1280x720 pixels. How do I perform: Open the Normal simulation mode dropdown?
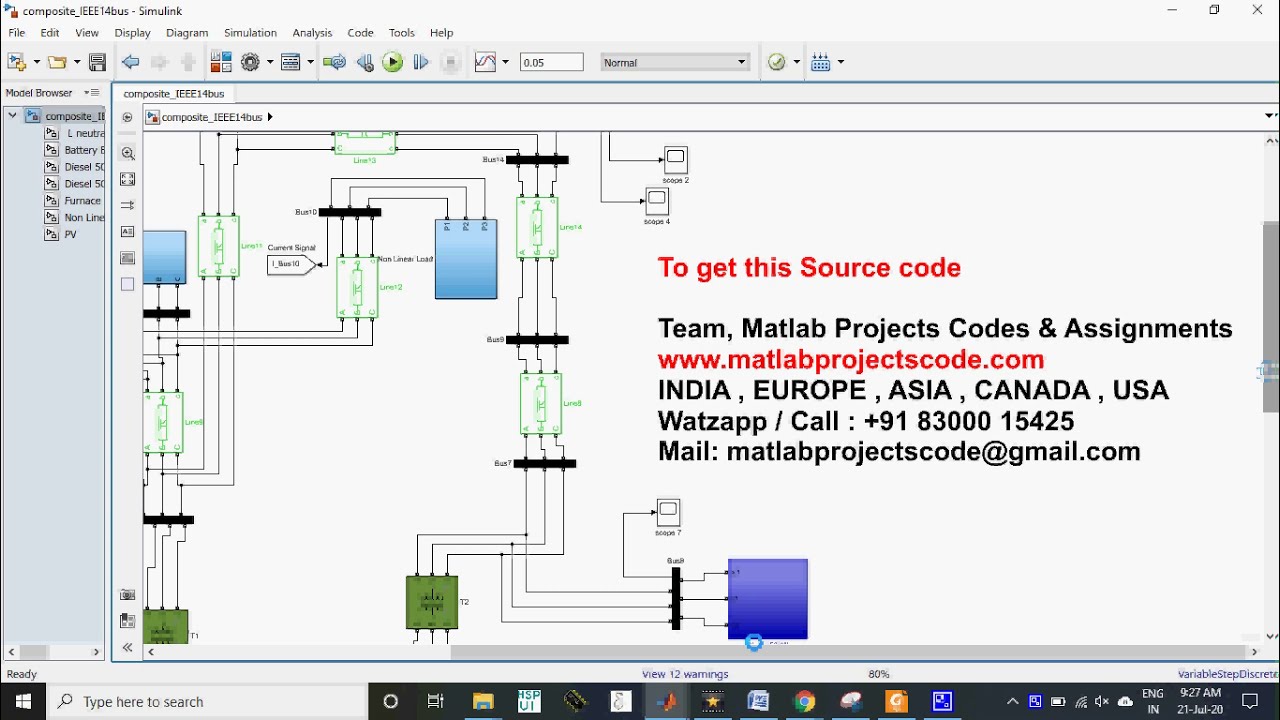675,62
